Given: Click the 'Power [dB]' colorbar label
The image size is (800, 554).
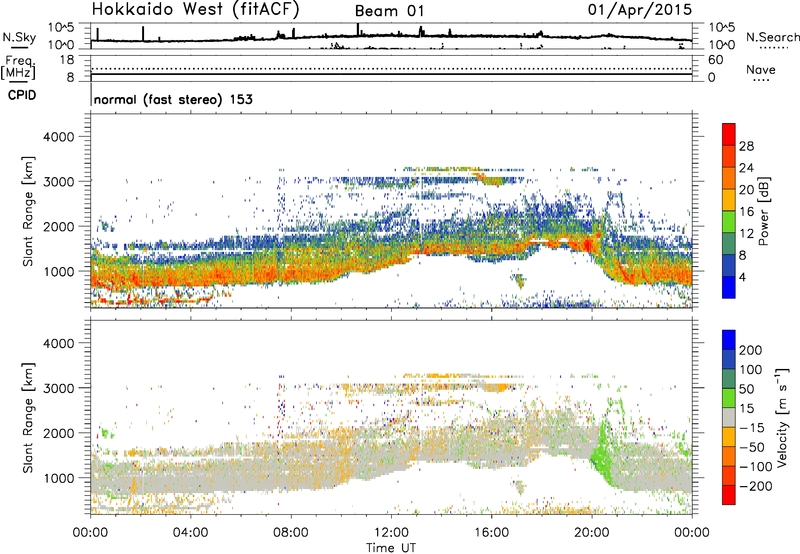Looking at the screenshot, I should click(x=764, y=211).
